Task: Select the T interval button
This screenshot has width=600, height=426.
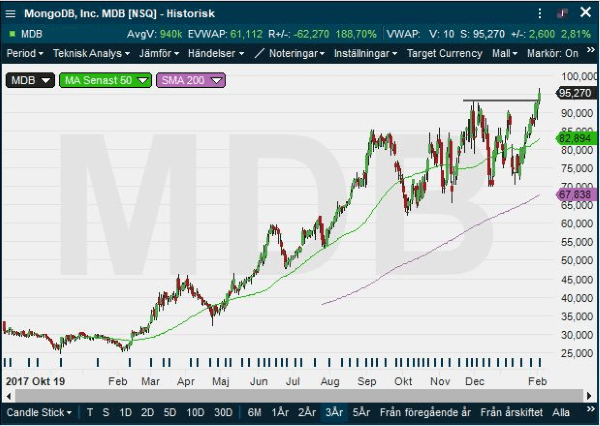Action: (x=90, y=413)
